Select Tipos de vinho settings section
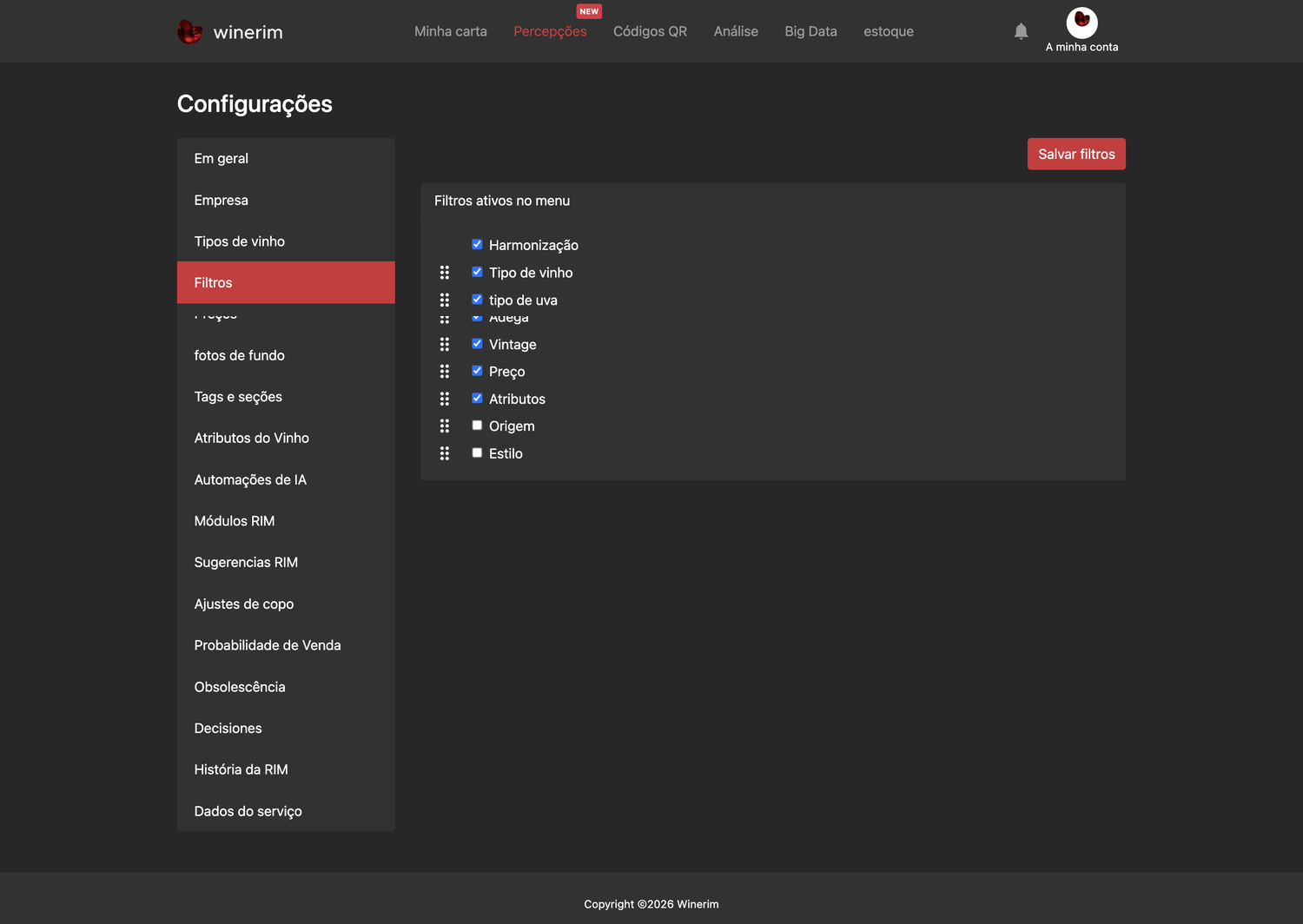Image resolution: width=1303 pixels, height=924 pixels. tap(286, 241)
